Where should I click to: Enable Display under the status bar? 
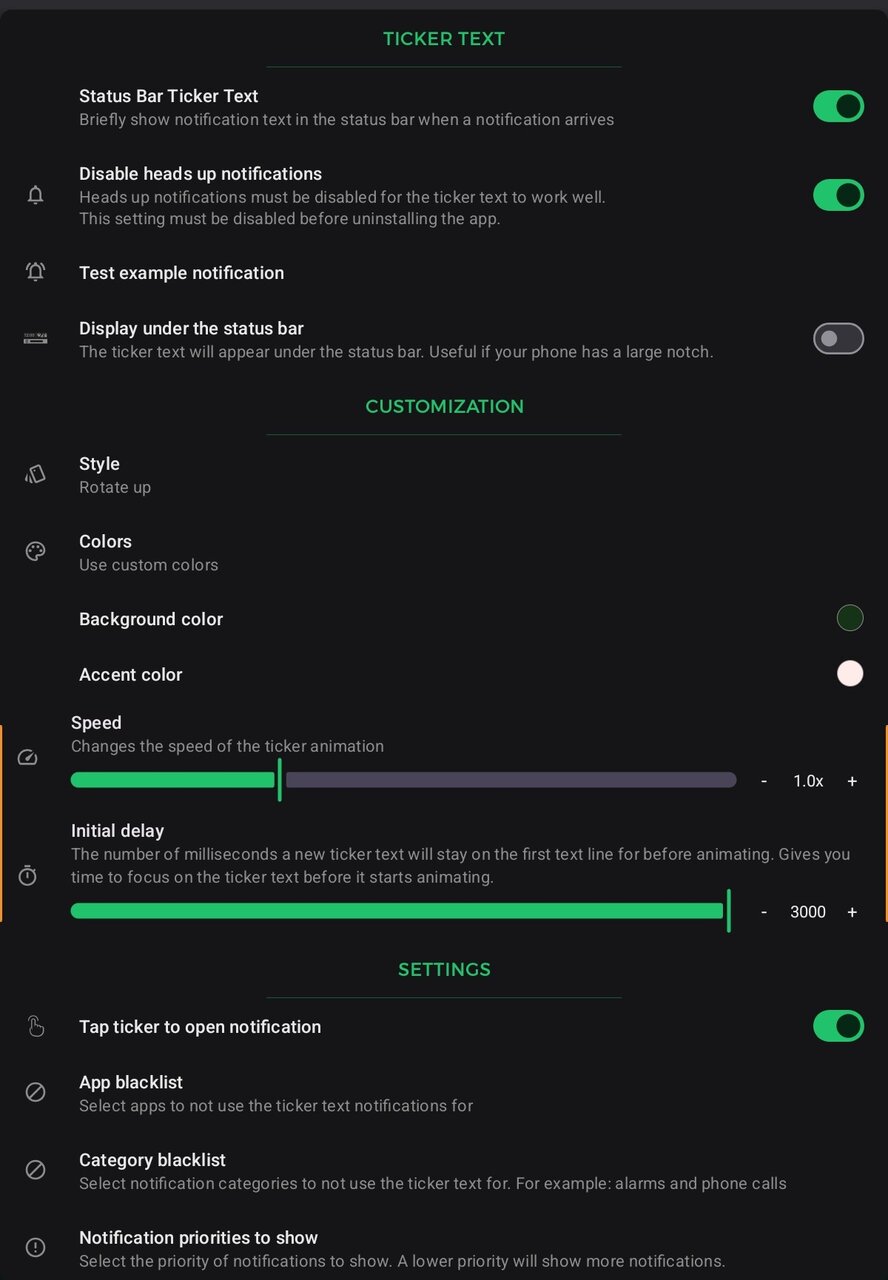[x=838, y=339]
